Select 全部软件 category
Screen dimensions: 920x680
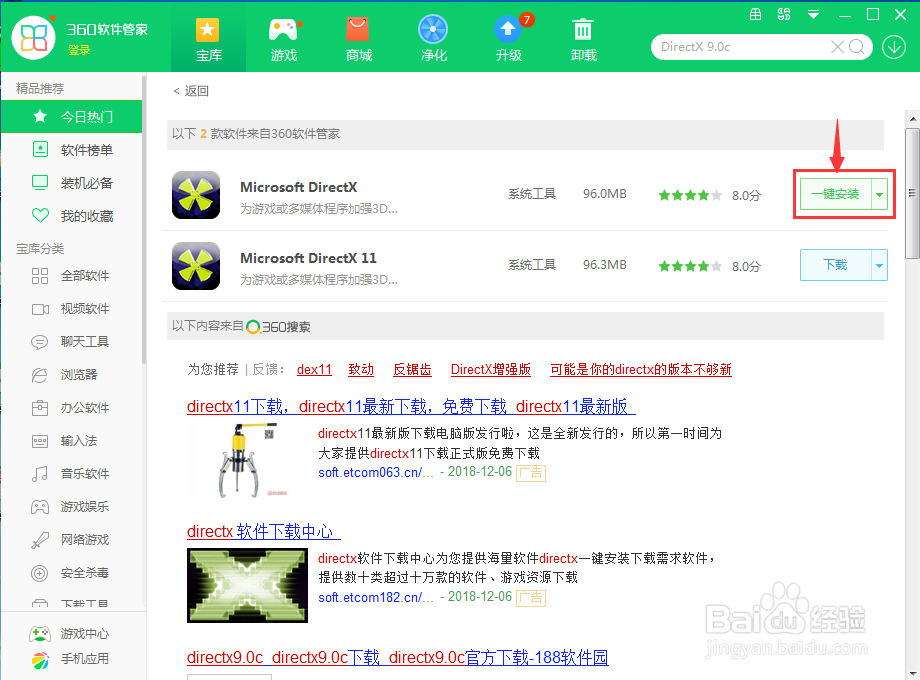point(72,276)
